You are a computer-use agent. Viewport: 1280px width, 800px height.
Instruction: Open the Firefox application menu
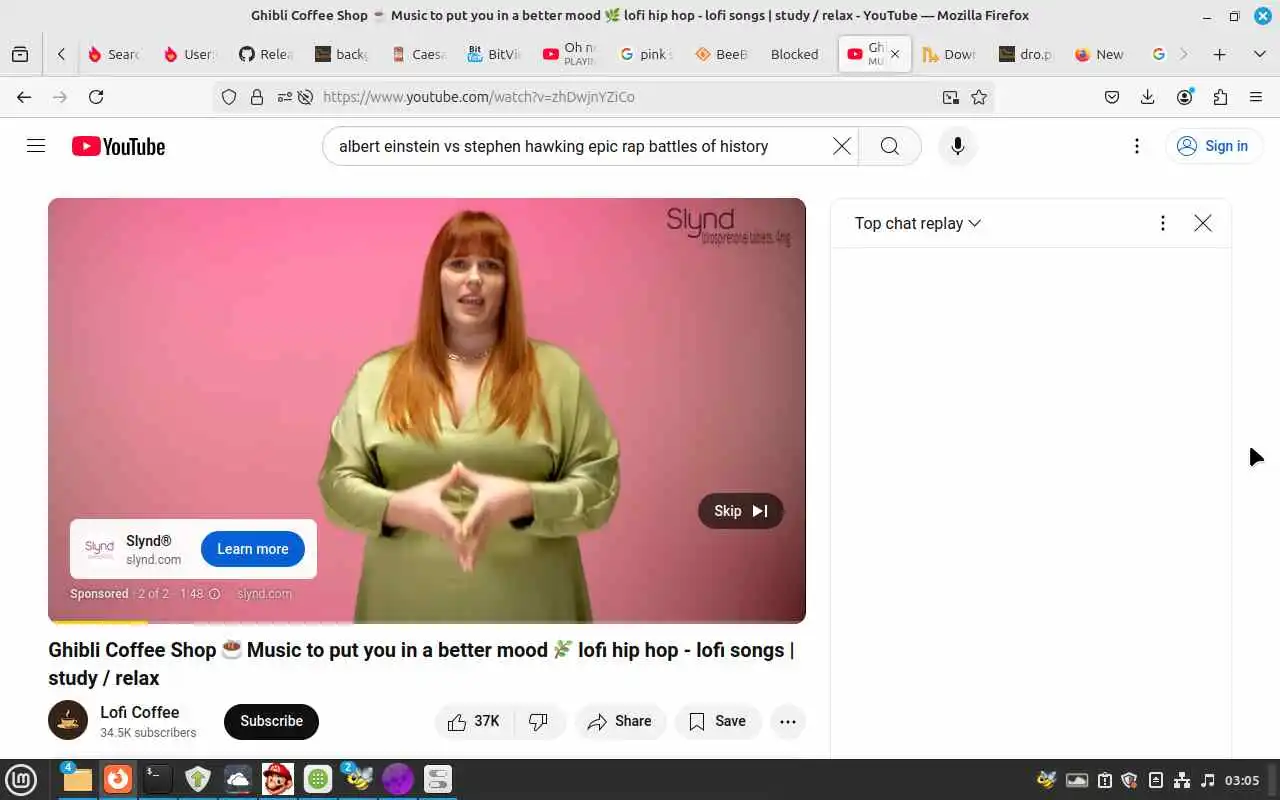pyautogui.click(x=1256, y=97)
